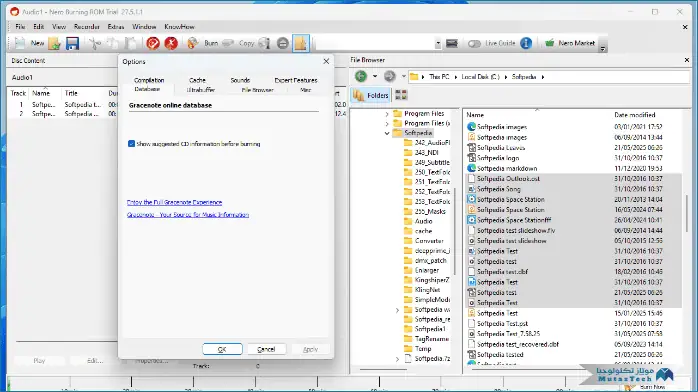This screenshot has height=392, width=698.
Task: Click the red Erase disc icon
Action: (171, 43)
